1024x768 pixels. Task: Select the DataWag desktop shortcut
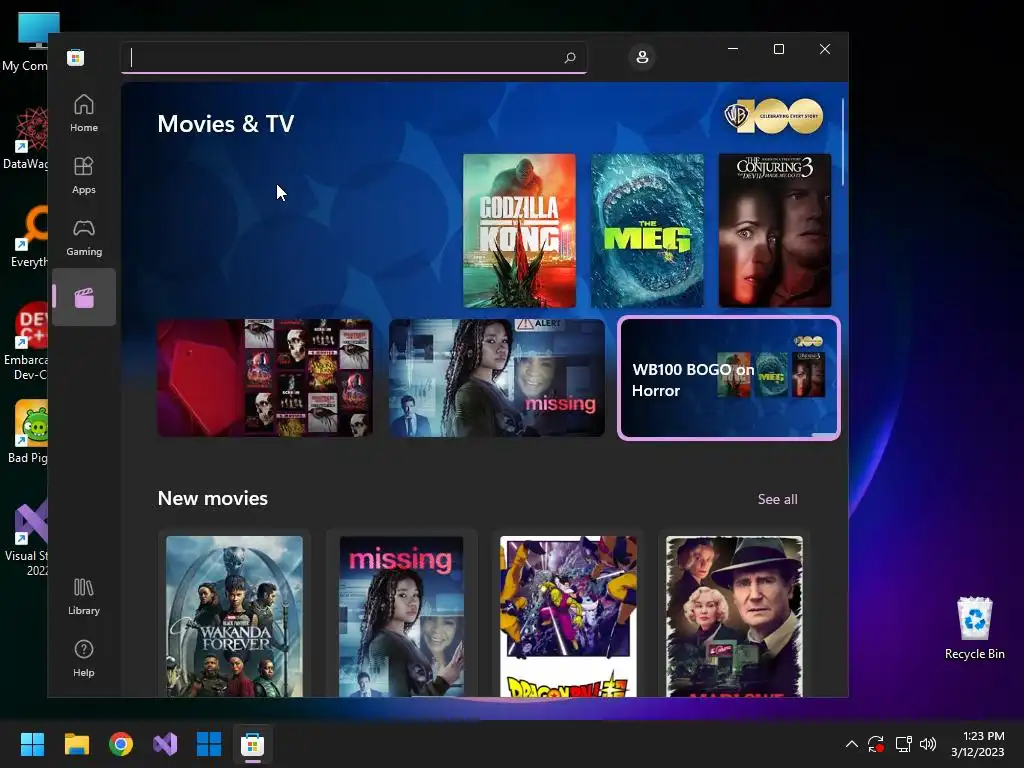coord(24,138)
